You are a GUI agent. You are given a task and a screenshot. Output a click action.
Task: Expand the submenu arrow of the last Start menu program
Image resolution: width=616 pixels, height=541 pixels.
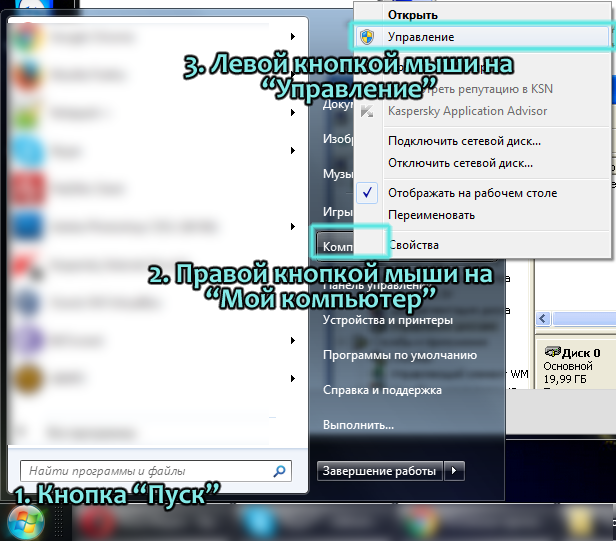(292, 378)
